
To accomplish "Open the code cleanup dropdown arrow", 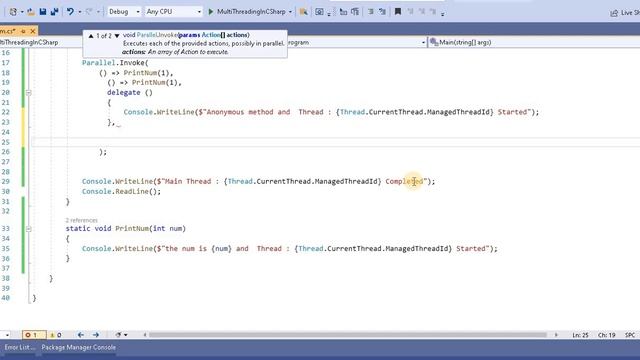I will (x=126, y=335).
